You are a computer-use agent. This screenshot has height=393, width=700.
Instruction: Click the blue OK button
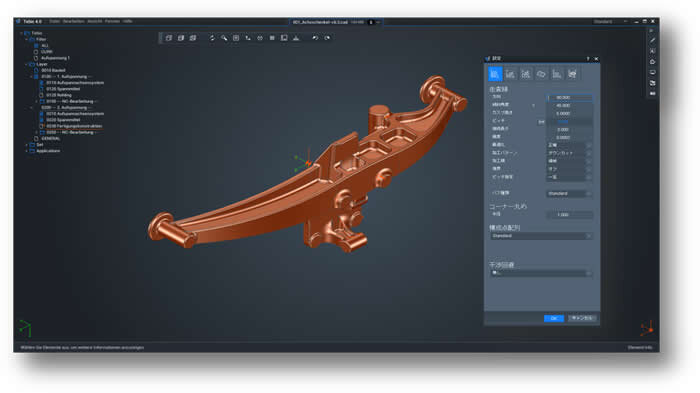coord(554,318)
